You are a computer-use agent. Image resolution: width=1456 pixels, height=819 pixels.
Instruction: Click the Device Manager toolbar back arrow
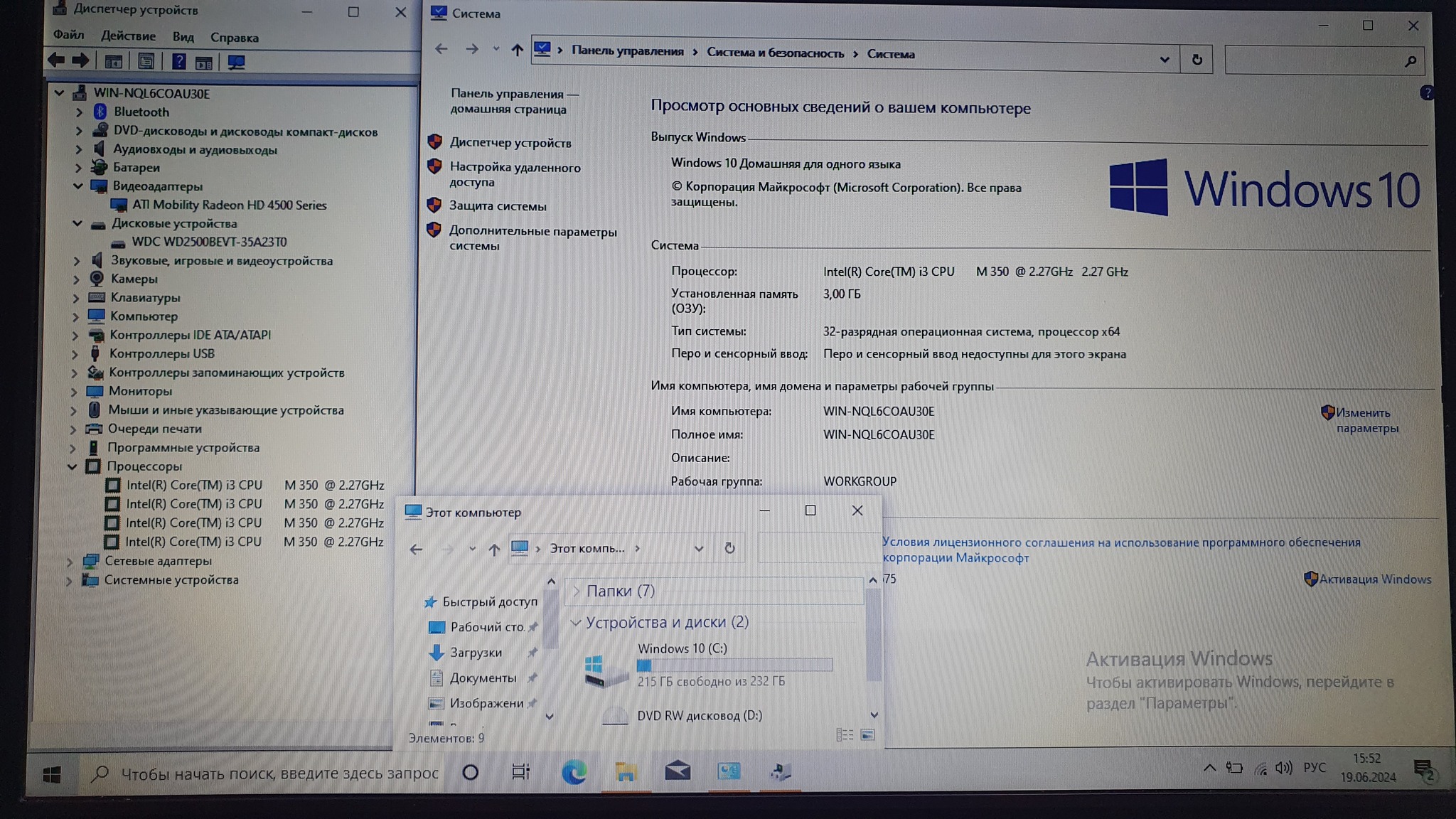pos(56,60)
